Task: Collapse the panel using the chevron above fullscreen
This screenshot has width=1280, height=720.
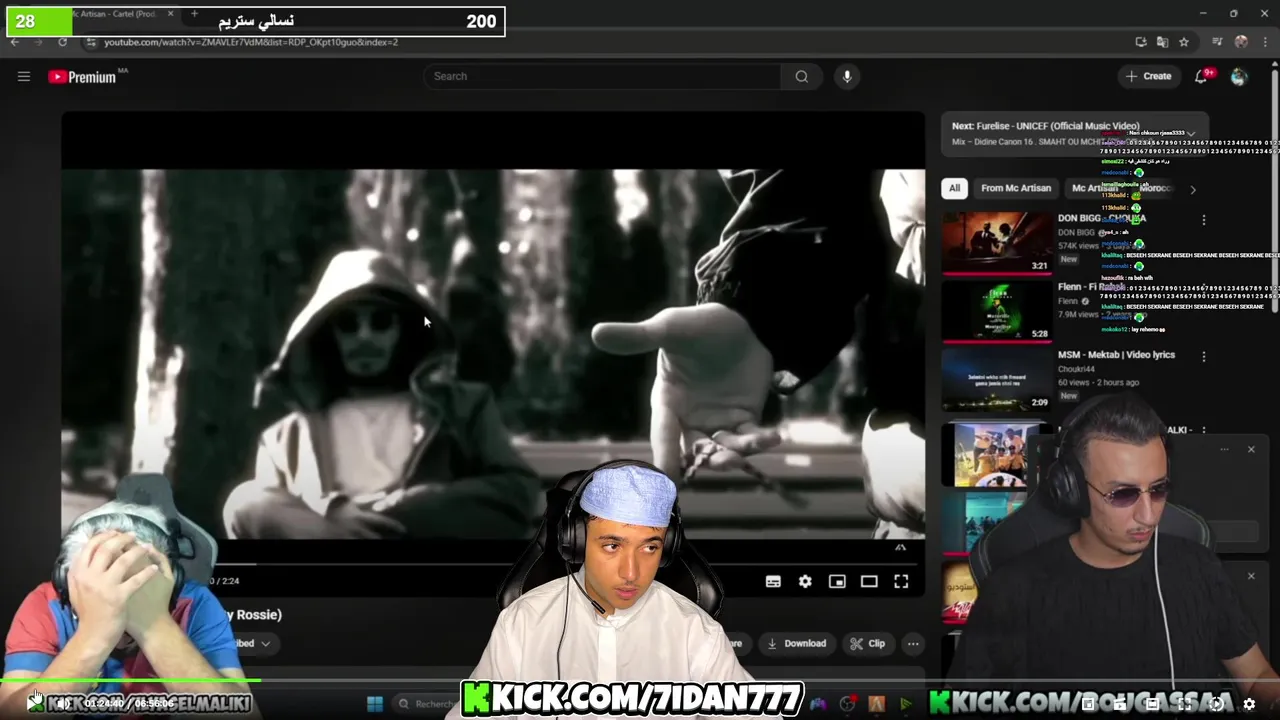Action: click(900, 548)
